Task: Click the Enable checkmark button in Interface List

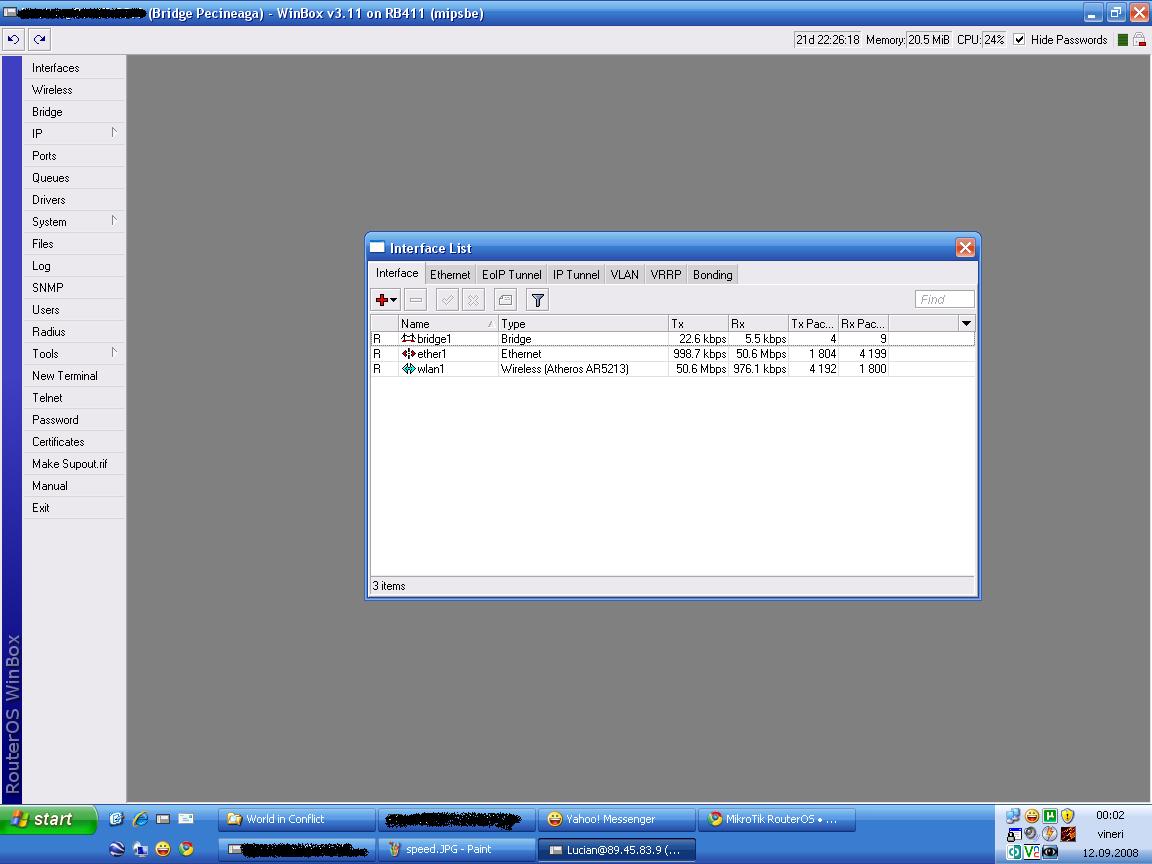Action: 447,300
